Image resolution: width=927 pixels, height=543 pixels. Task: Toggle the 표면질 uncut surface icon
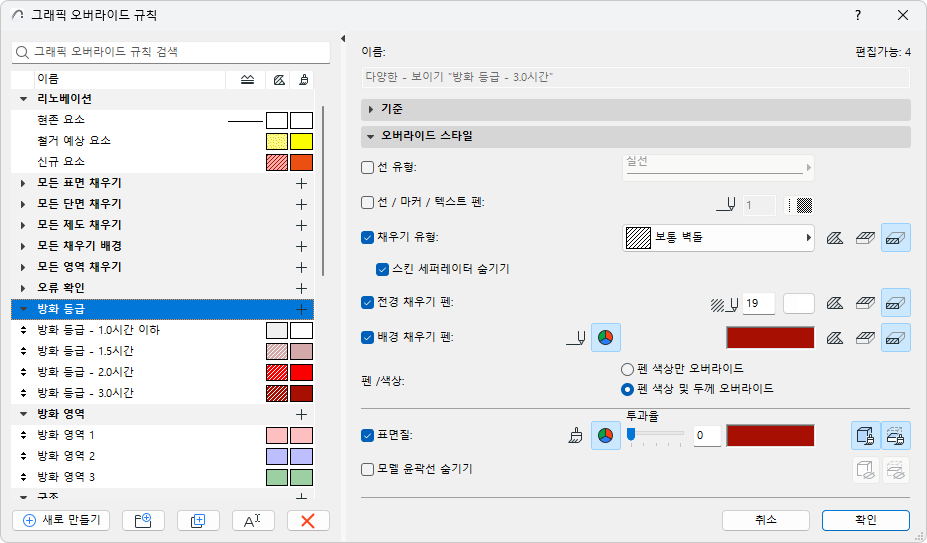(x=866, y=436)
